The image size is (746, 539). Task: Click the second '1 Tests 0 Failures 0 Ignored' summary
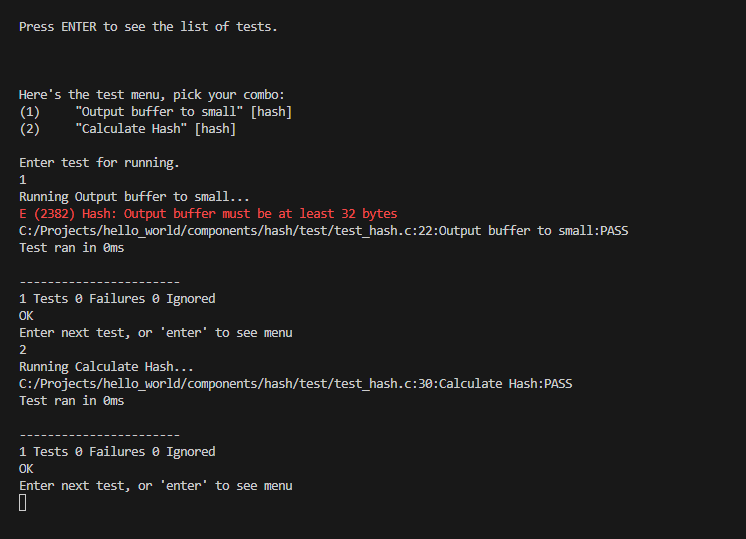click(x=117, y=452)
